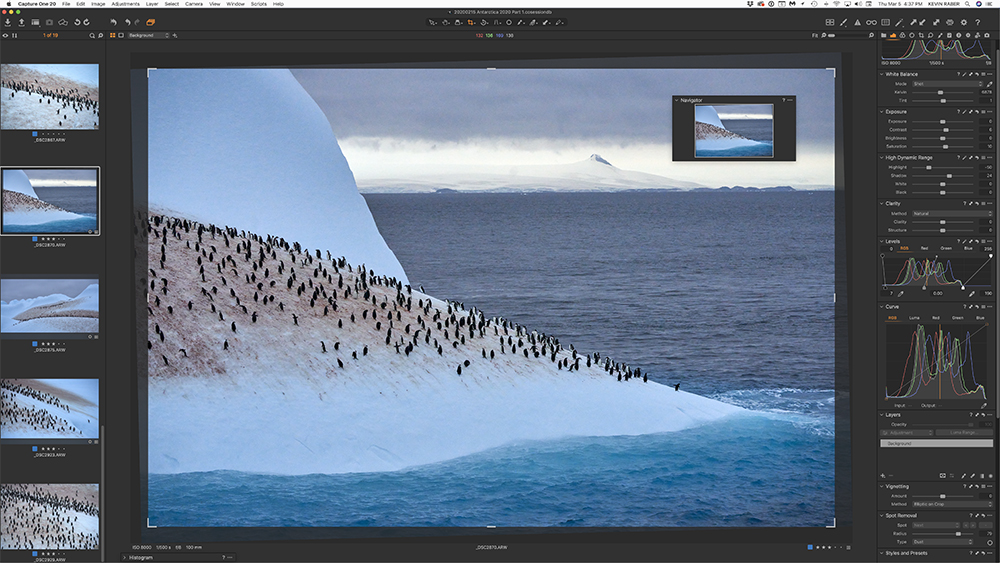Switch to grid multi-view toggle

pos(830,21)
